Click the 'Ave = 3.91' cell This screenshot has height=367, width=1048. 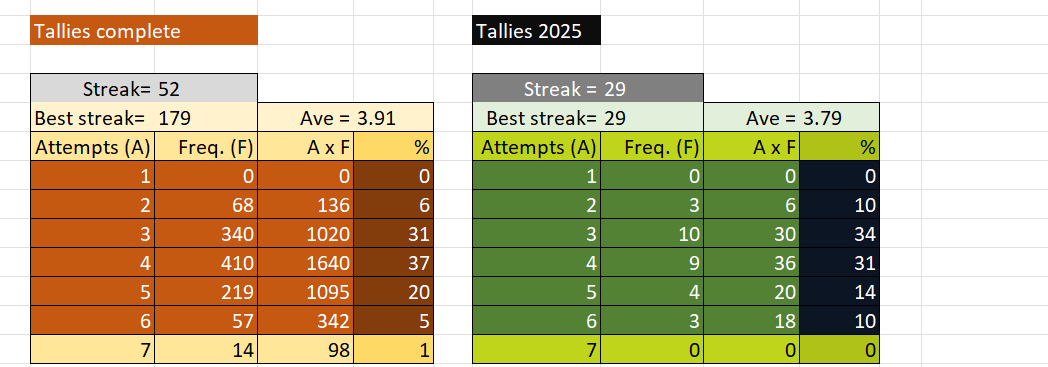pyautogui.click(x=346, y=118)
